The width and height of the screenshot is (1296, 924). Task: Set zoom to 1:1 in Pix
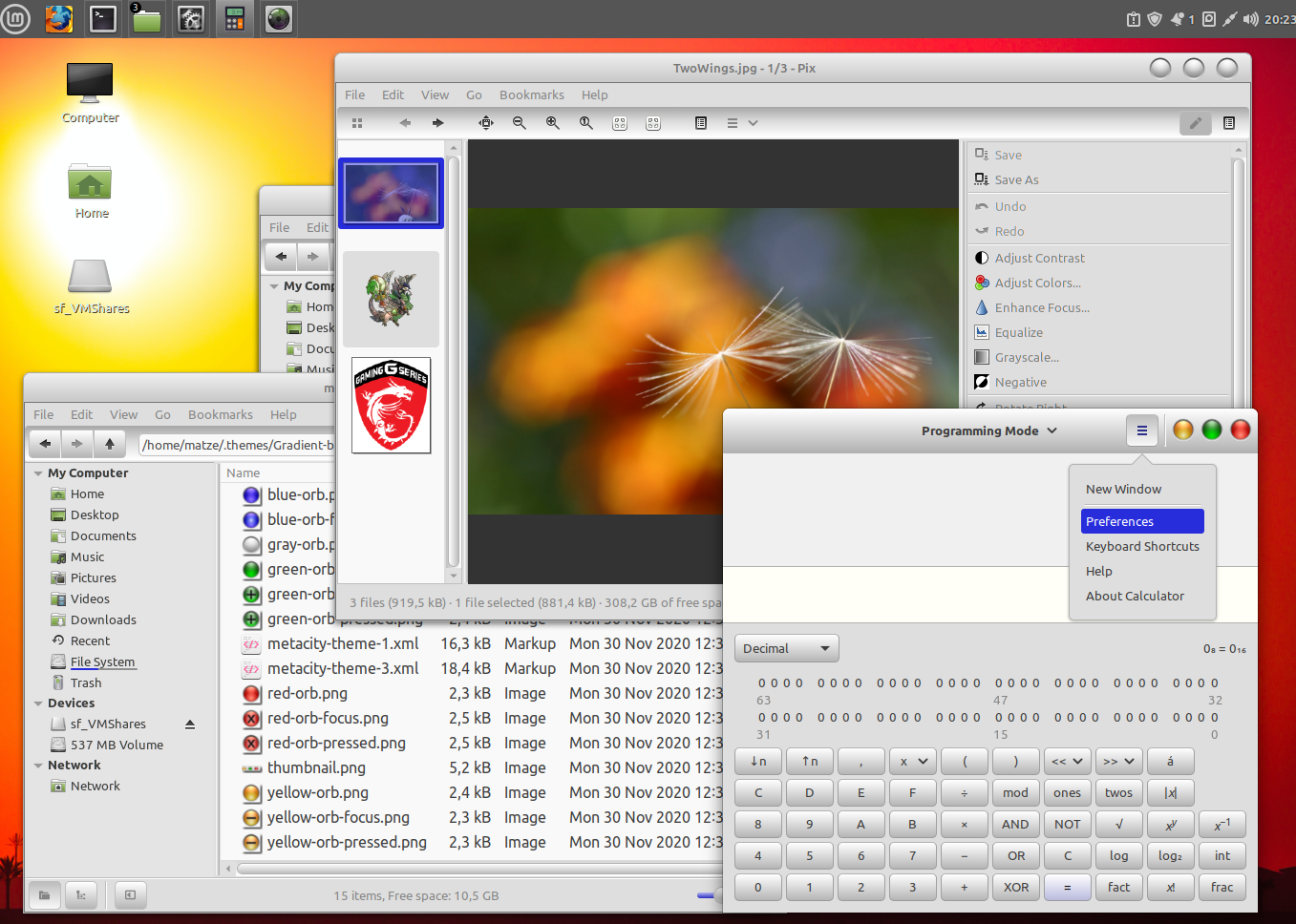click(x=586, y=123)
